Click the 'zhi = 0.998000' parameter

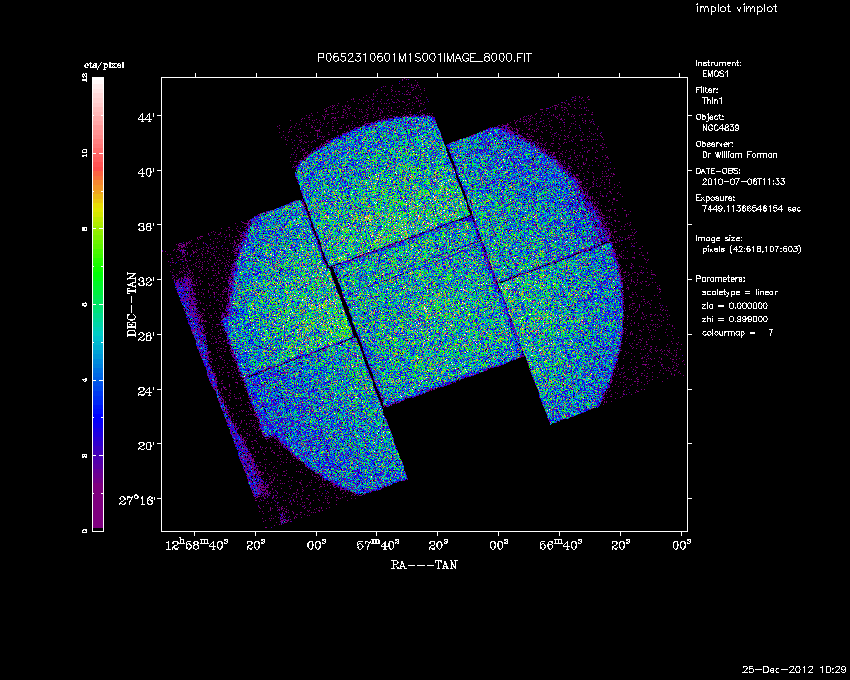[735, 319]
